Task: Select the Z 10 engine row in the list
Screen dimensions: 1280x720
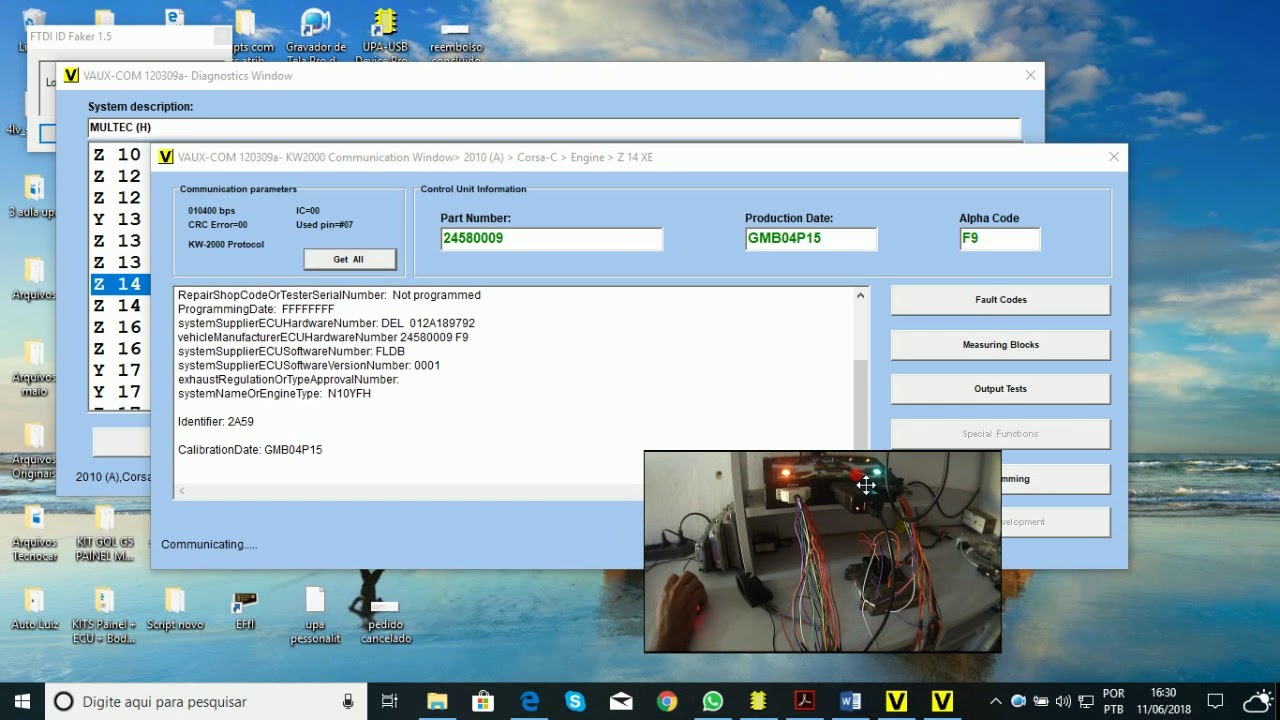Action: click(120, 155)
